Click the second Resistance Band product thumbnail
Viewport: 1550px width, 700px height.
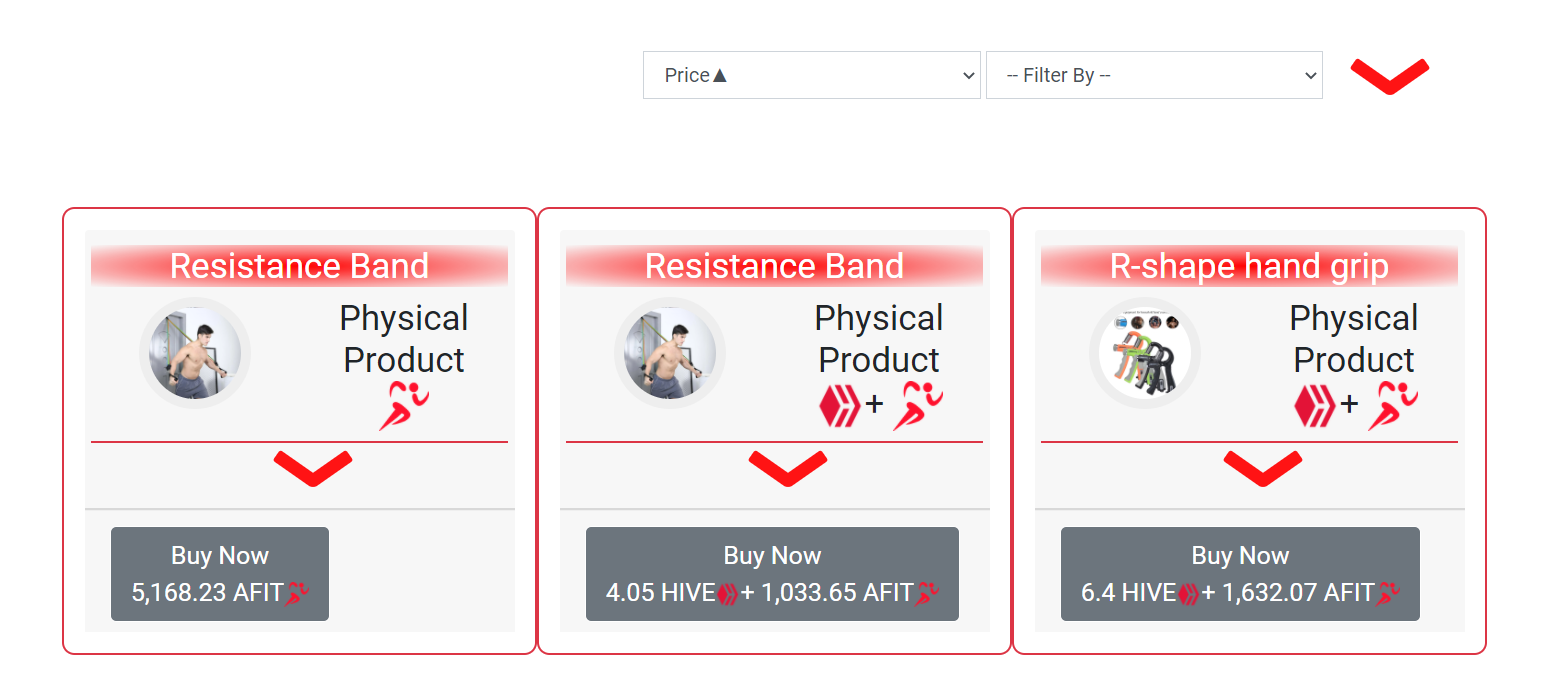(x=670, y=353)
